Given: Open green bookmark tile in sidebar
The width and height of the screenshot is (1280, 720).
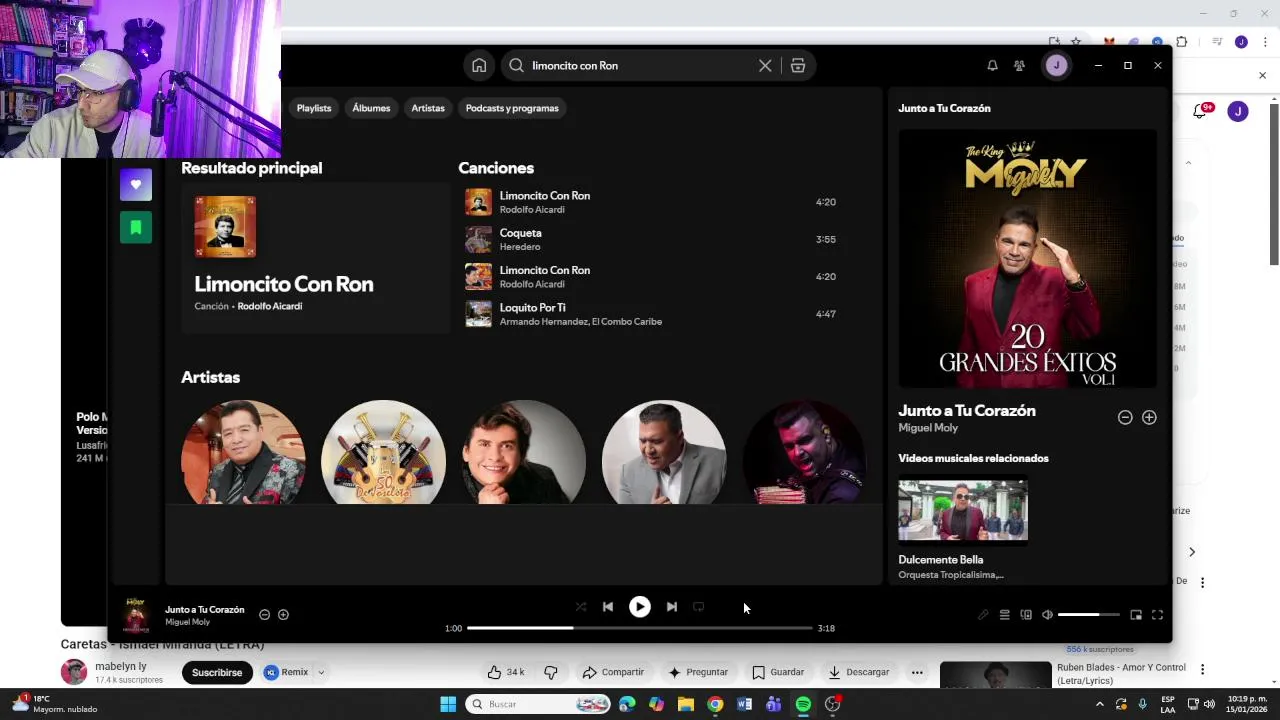Looking at the screenshot, I should click(x=136, y=227).
